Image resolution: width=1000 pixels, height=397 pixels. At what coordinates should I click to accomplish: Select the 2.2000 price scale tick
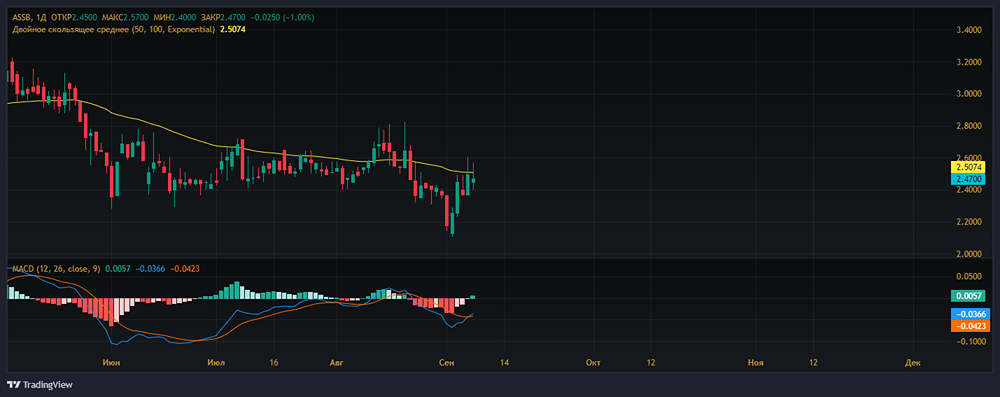tap(968, 222)
